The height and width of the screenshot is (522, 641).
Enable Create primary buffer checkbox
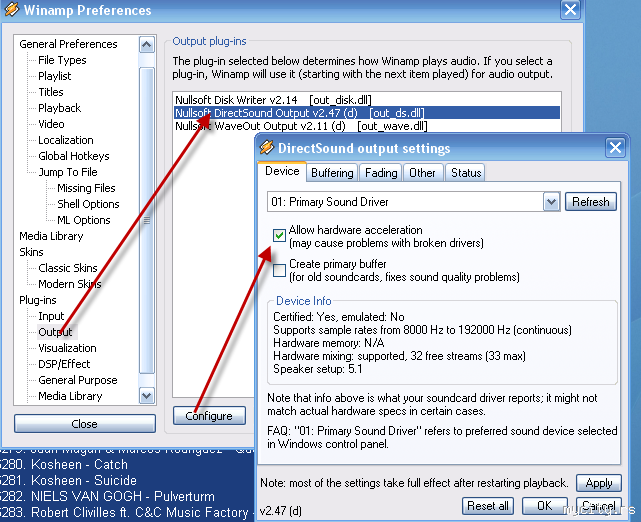tap(280, 270)
